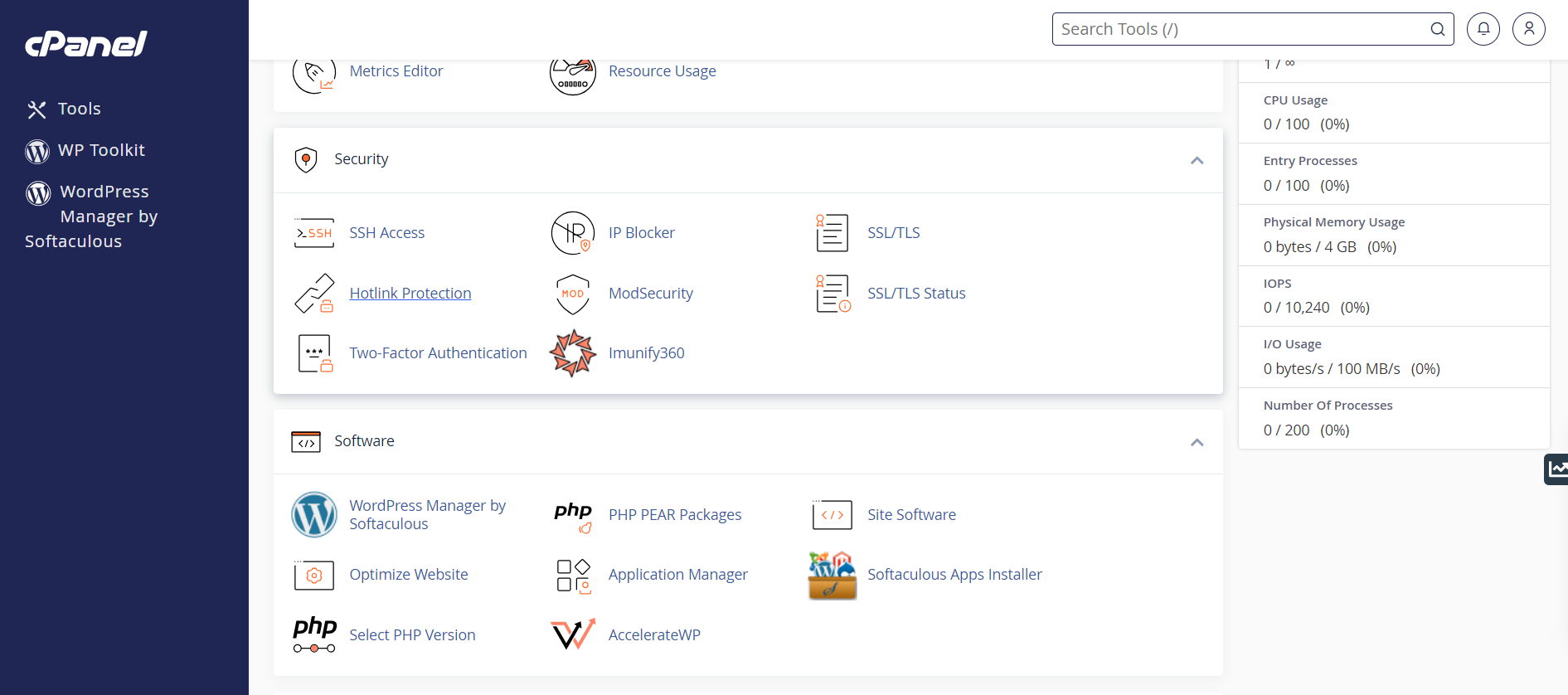Click the CPU Usage label
This screenshot has height=695, width=1568.
point(1295,100)
